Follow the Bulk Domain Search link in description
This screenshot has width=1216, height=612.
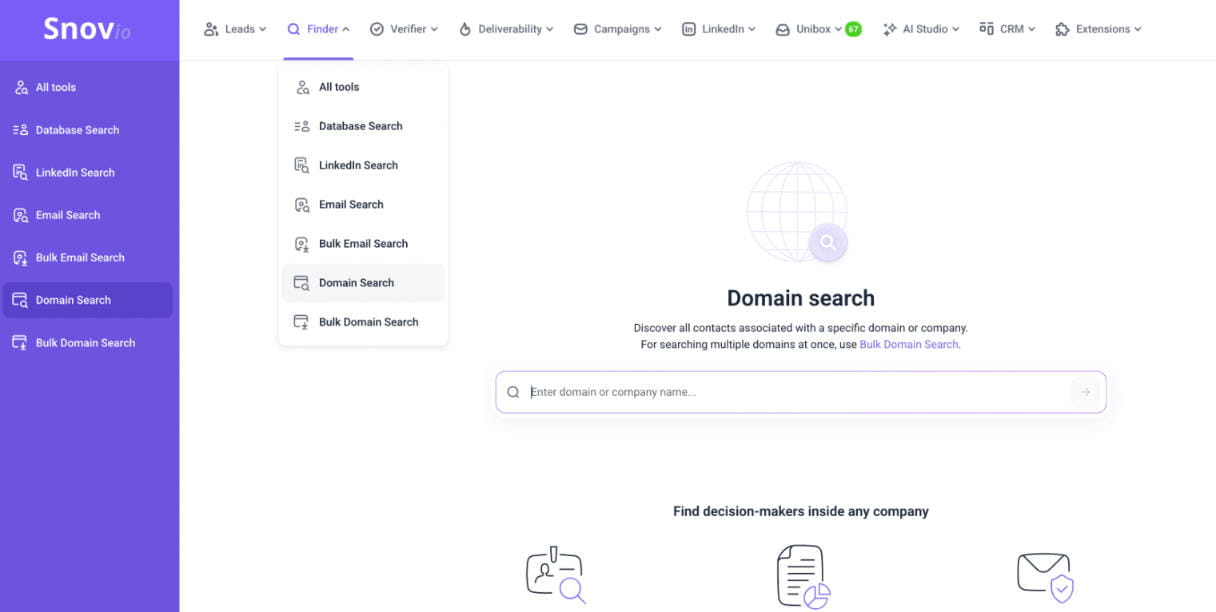tap(909, 345)
